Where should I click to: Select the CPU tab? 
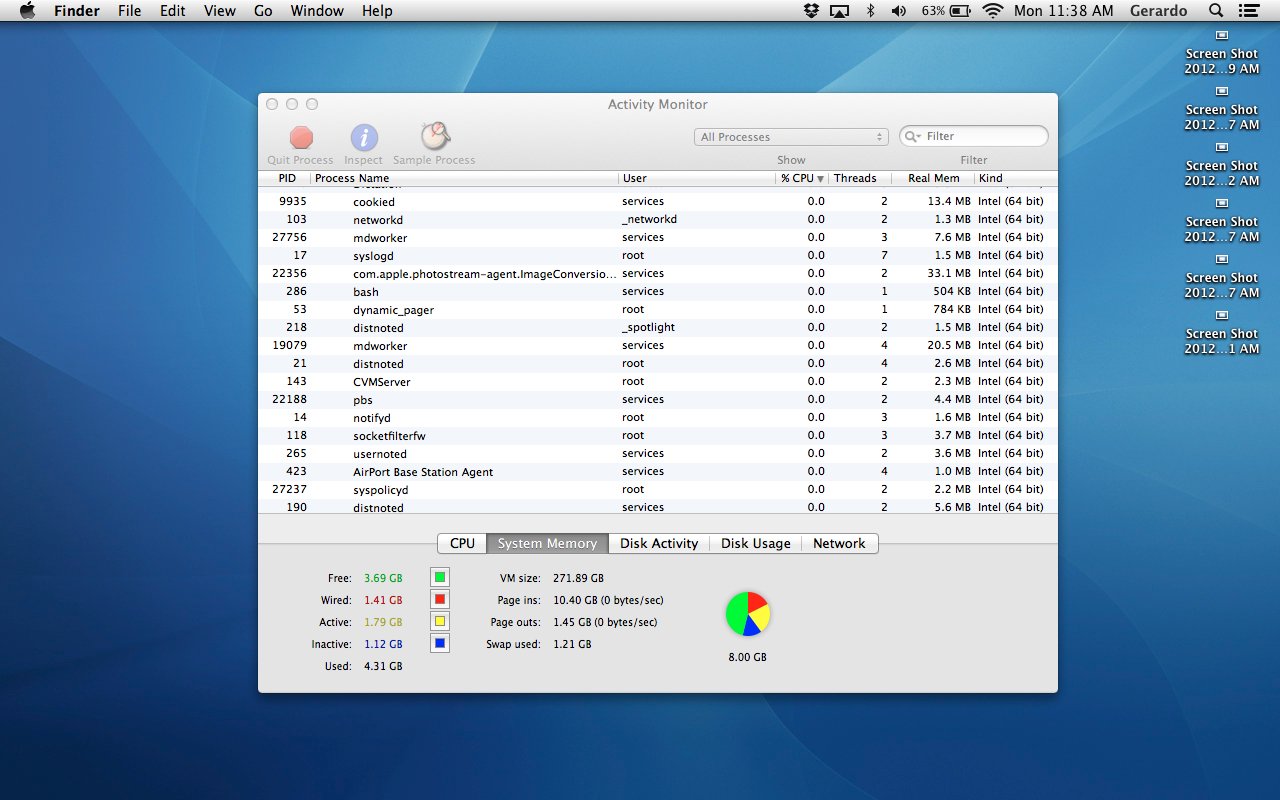coord(462,543)
